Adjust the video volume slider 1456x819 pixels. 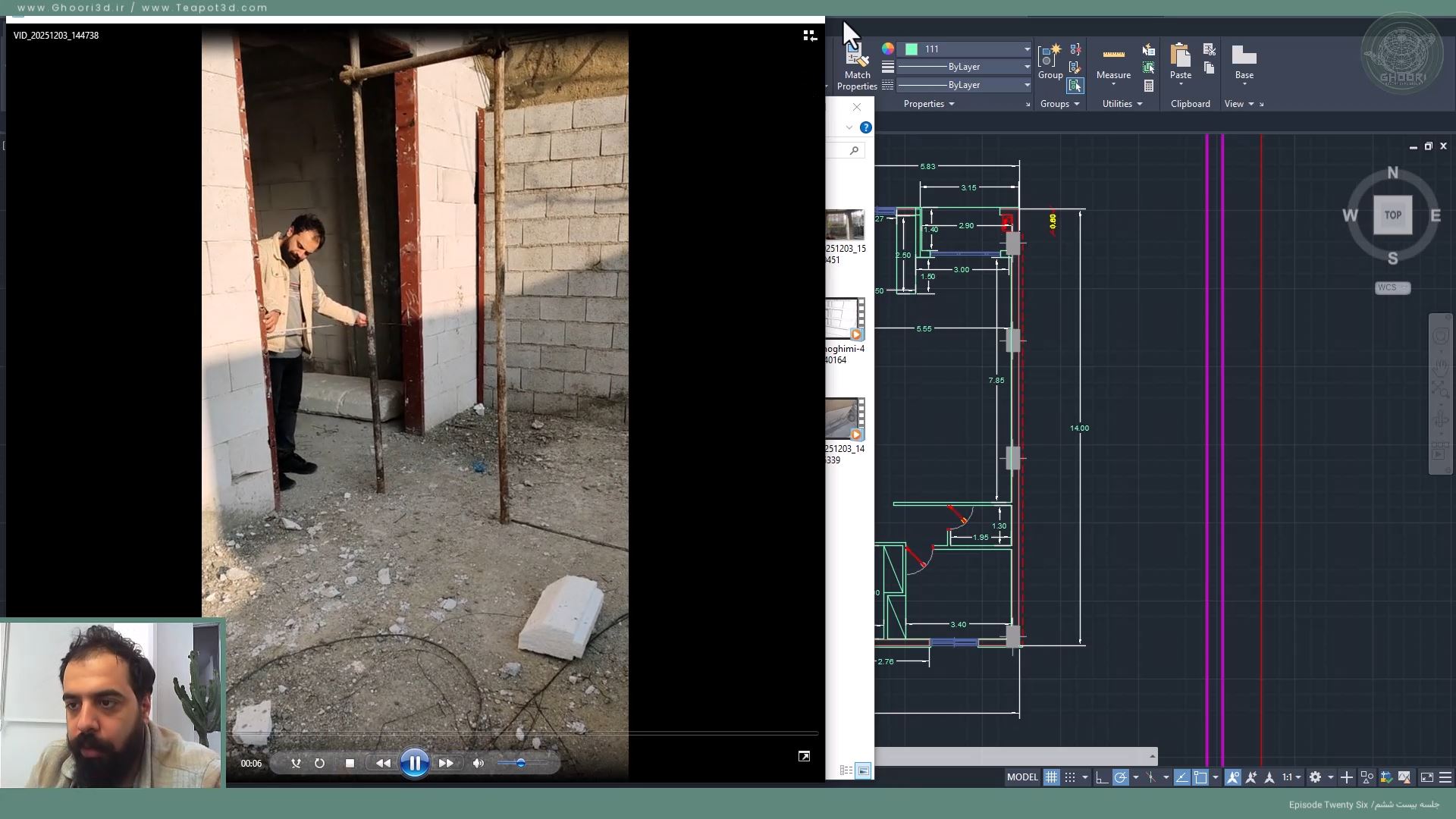[521, 764]
